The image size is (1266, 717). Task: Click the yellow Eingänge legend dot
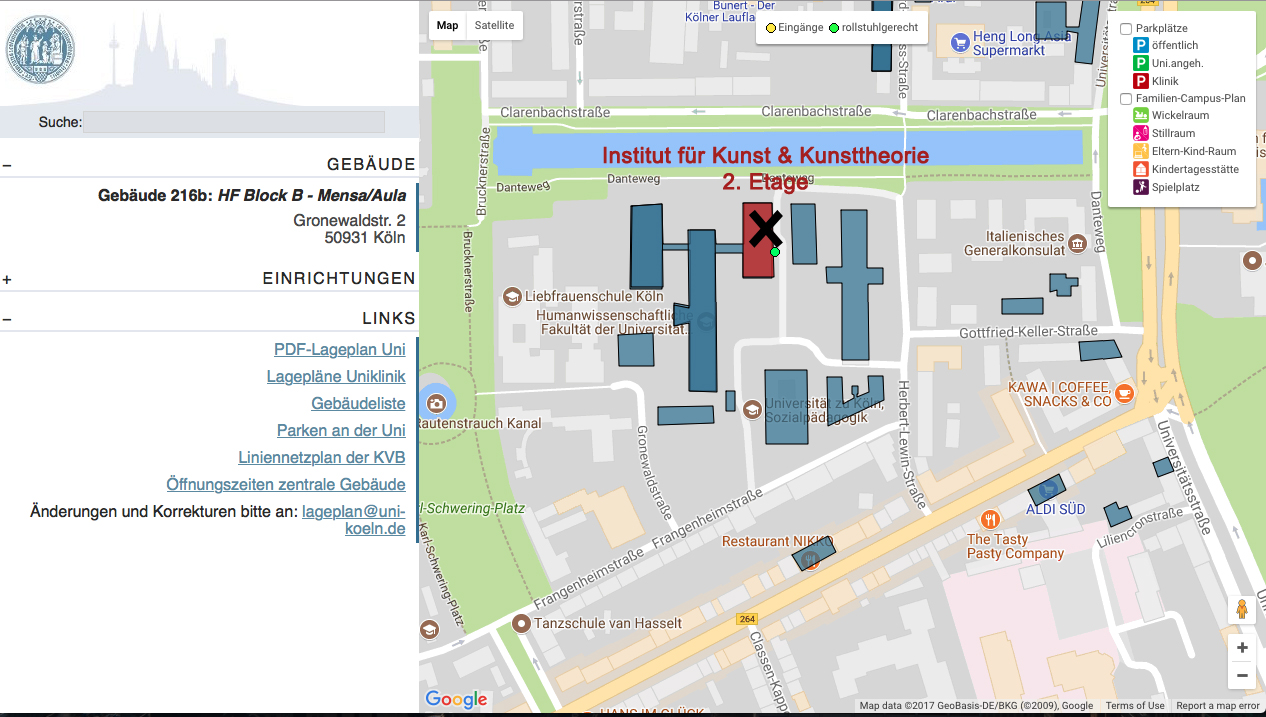[771, 28]
